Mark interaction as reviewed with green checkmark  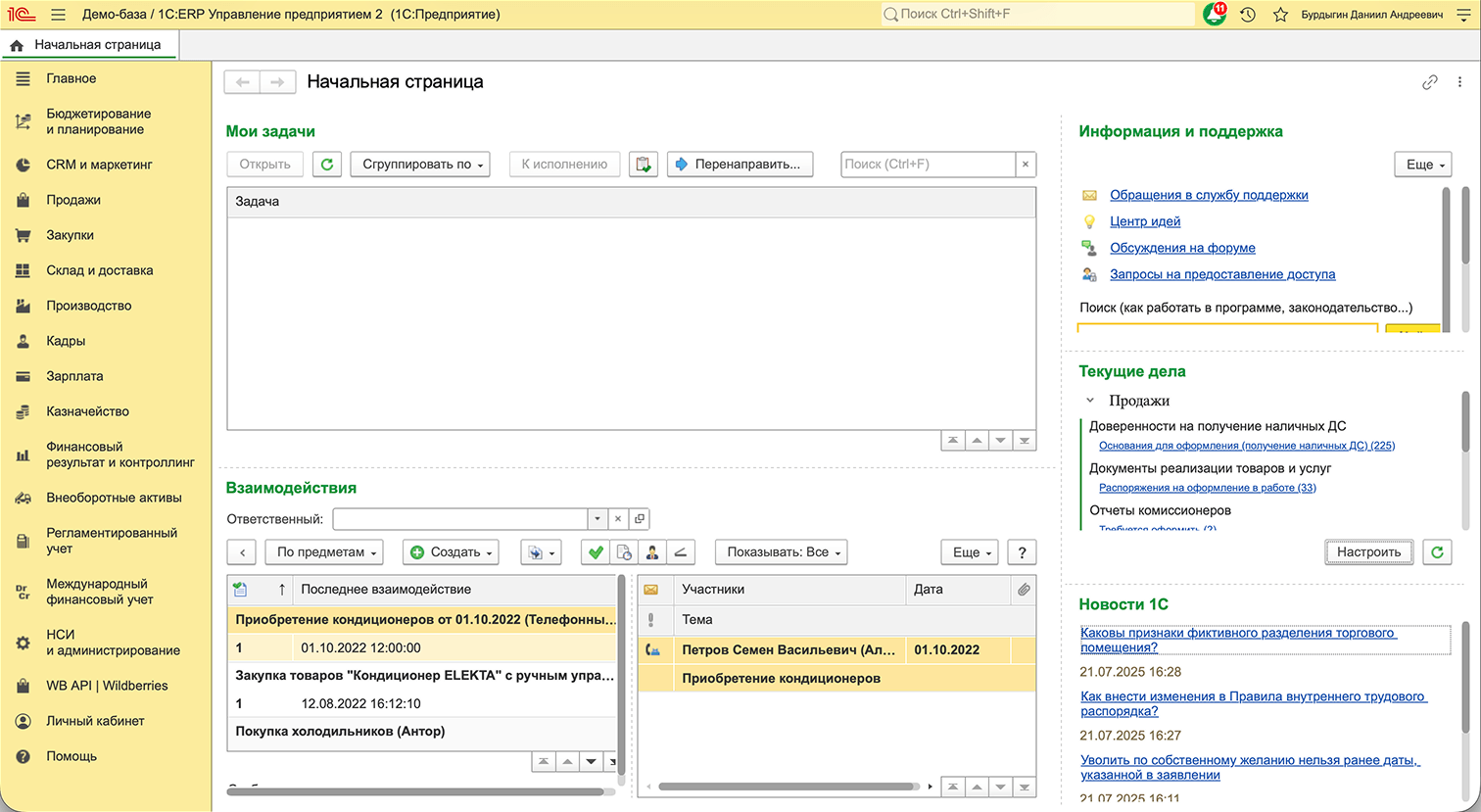pos(595,551)
